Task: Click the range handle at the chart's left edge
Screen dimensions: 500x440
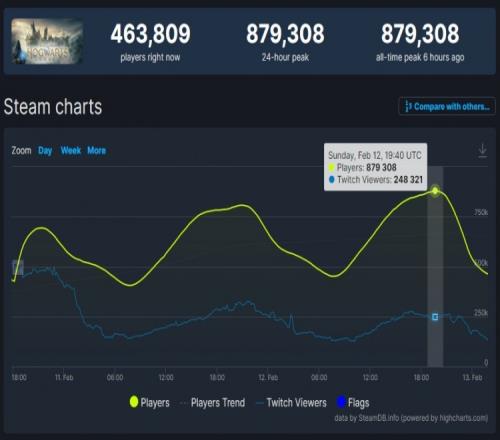Action: [x=18, y=268]
